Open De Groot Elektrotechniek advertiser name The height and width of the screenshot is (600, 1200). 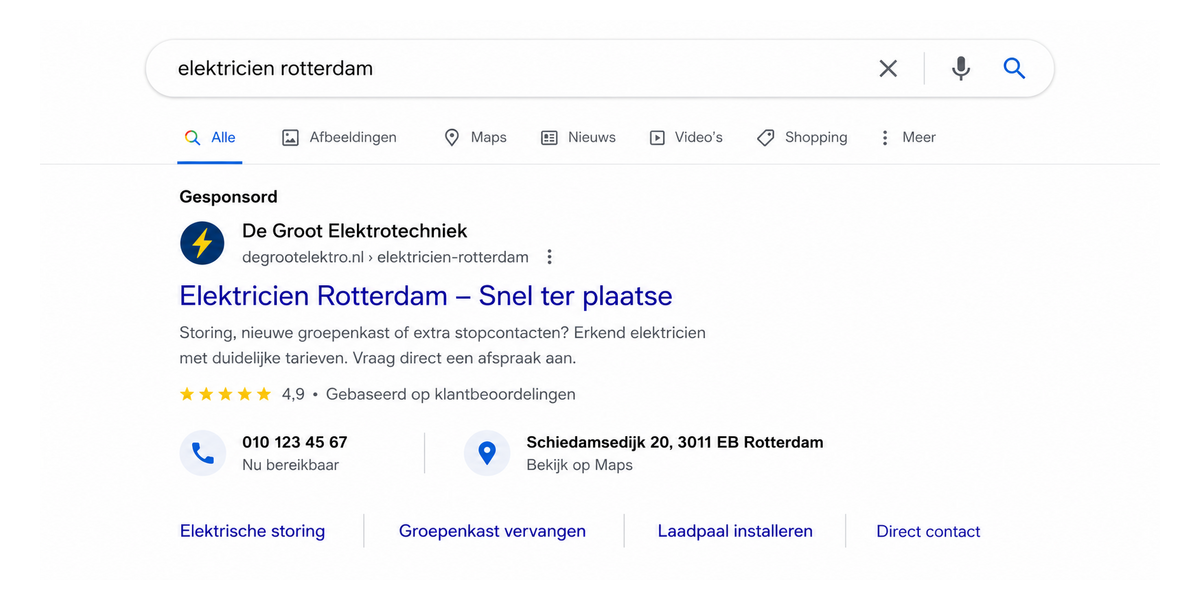(355, 231)
